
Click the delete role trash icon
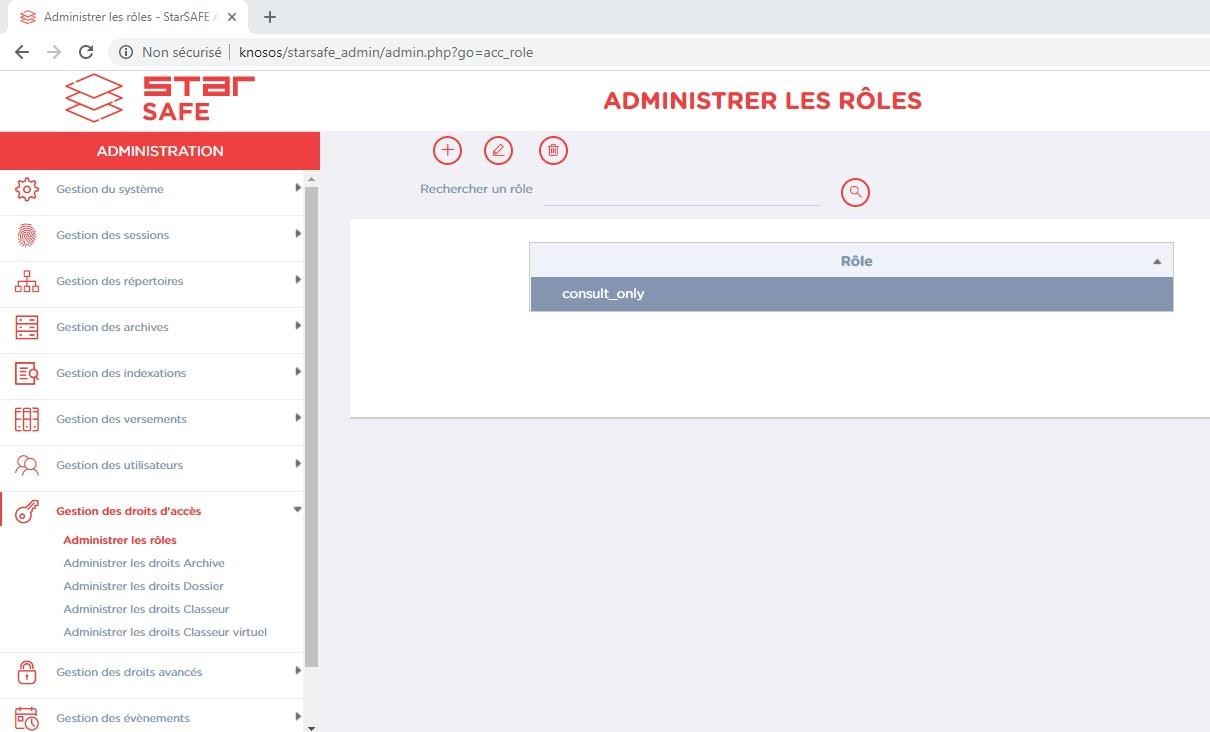coord(553,151)
